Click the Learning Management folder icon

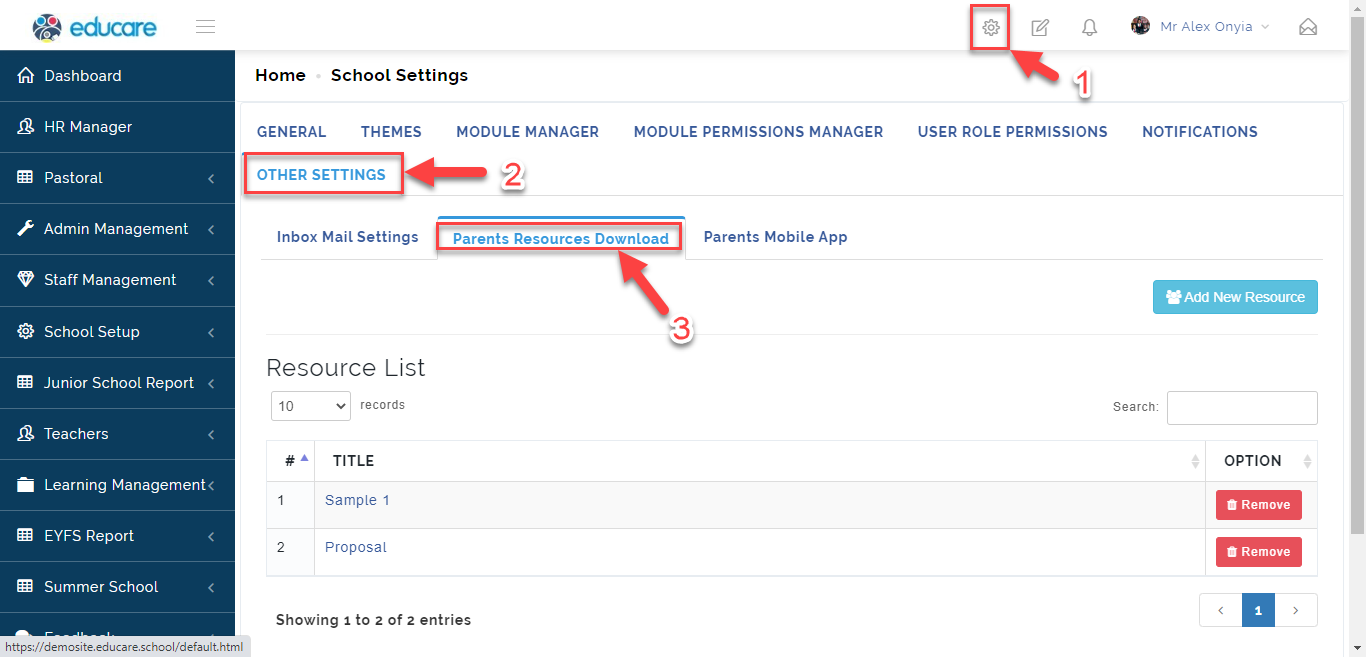coord(26,485)
